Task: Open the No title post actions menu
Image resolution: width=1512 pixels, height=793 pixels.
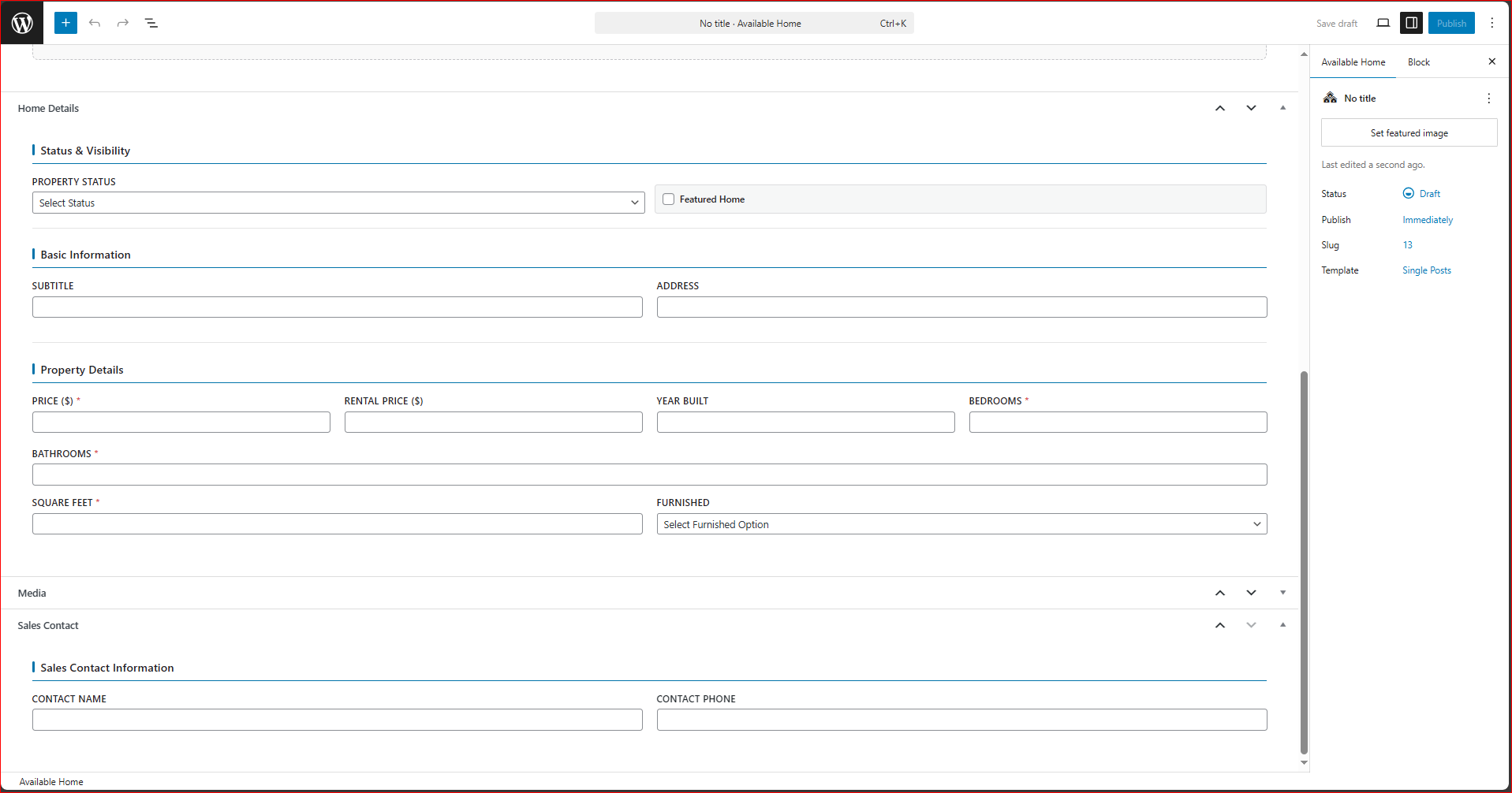Action: pyautogui.click(x=1488, y=99)
